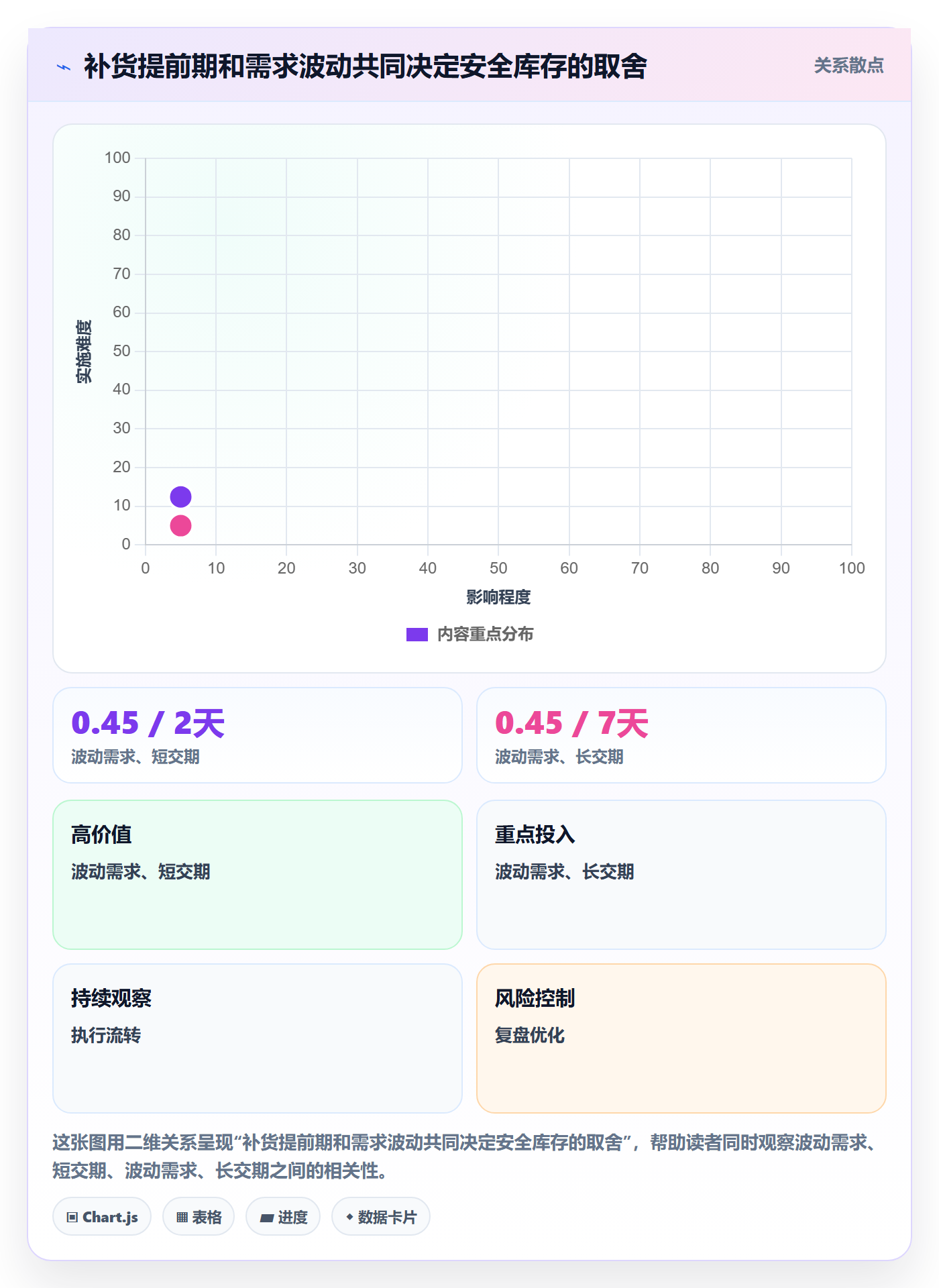Open the 高价值 quadrant card
This screenshot has height=1288, width=939.
point(258,875)
